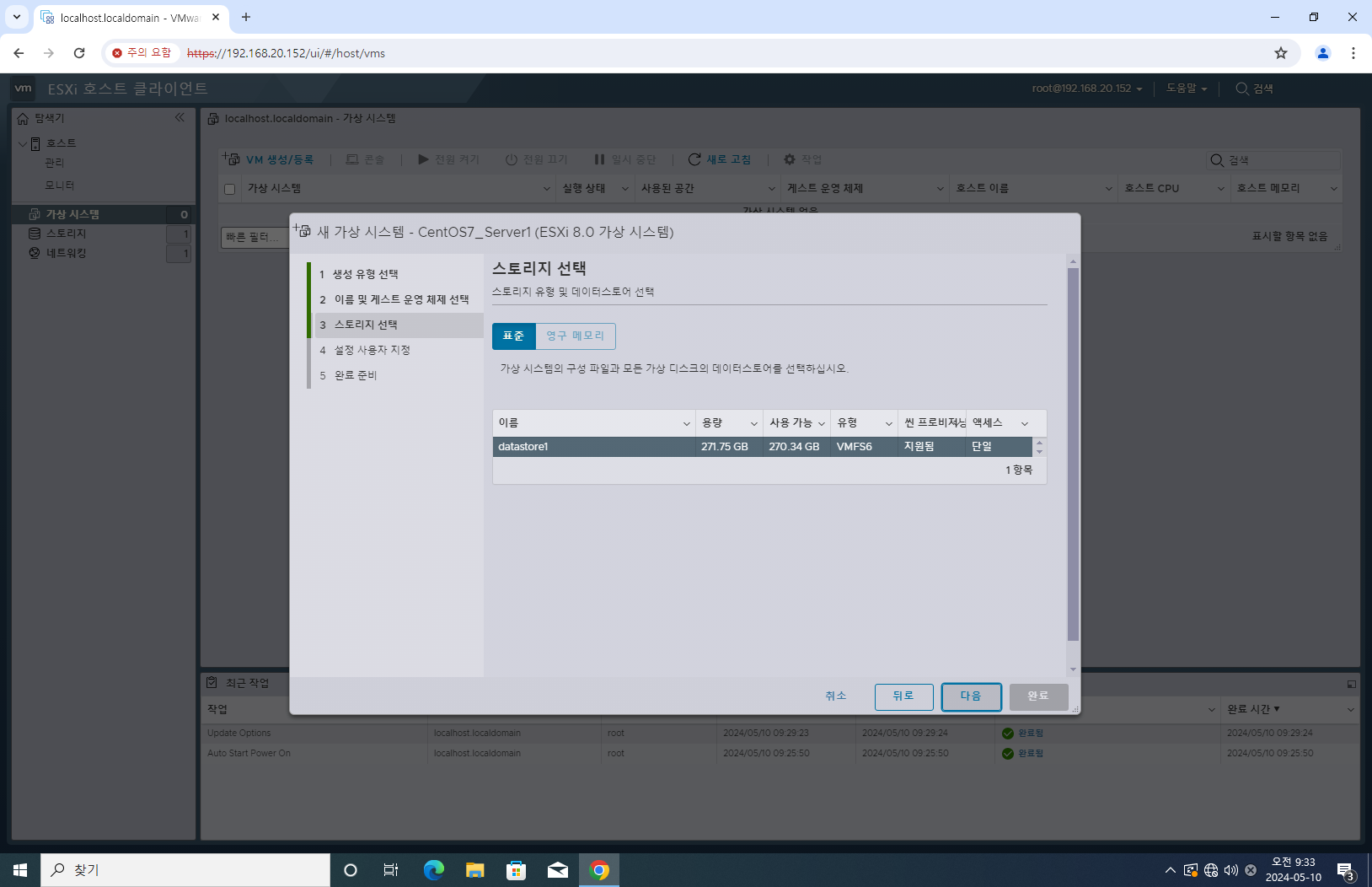Open the 용량 column dropdown
1372x887 pixels.
[x=753, y=423]
